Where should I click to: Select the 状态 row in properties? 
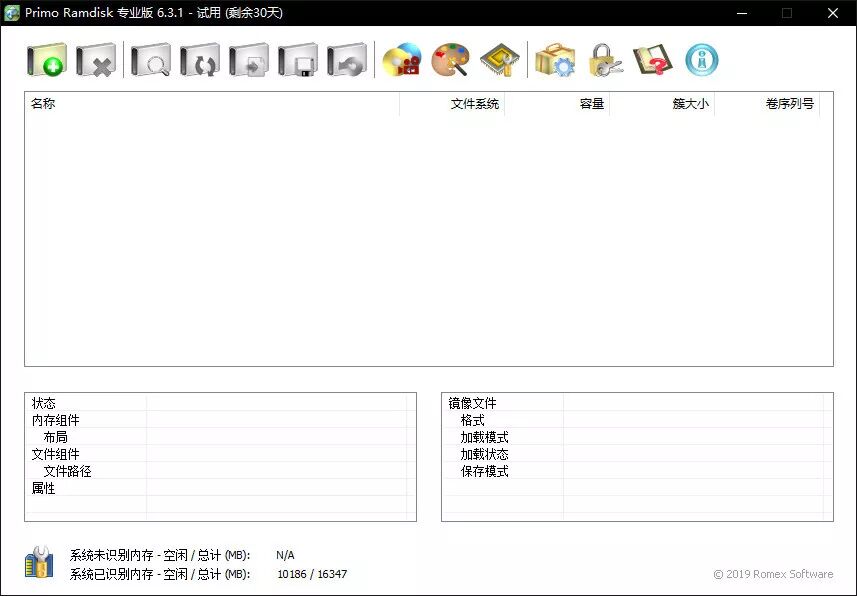pyautogui.click(x=220, y=403)
